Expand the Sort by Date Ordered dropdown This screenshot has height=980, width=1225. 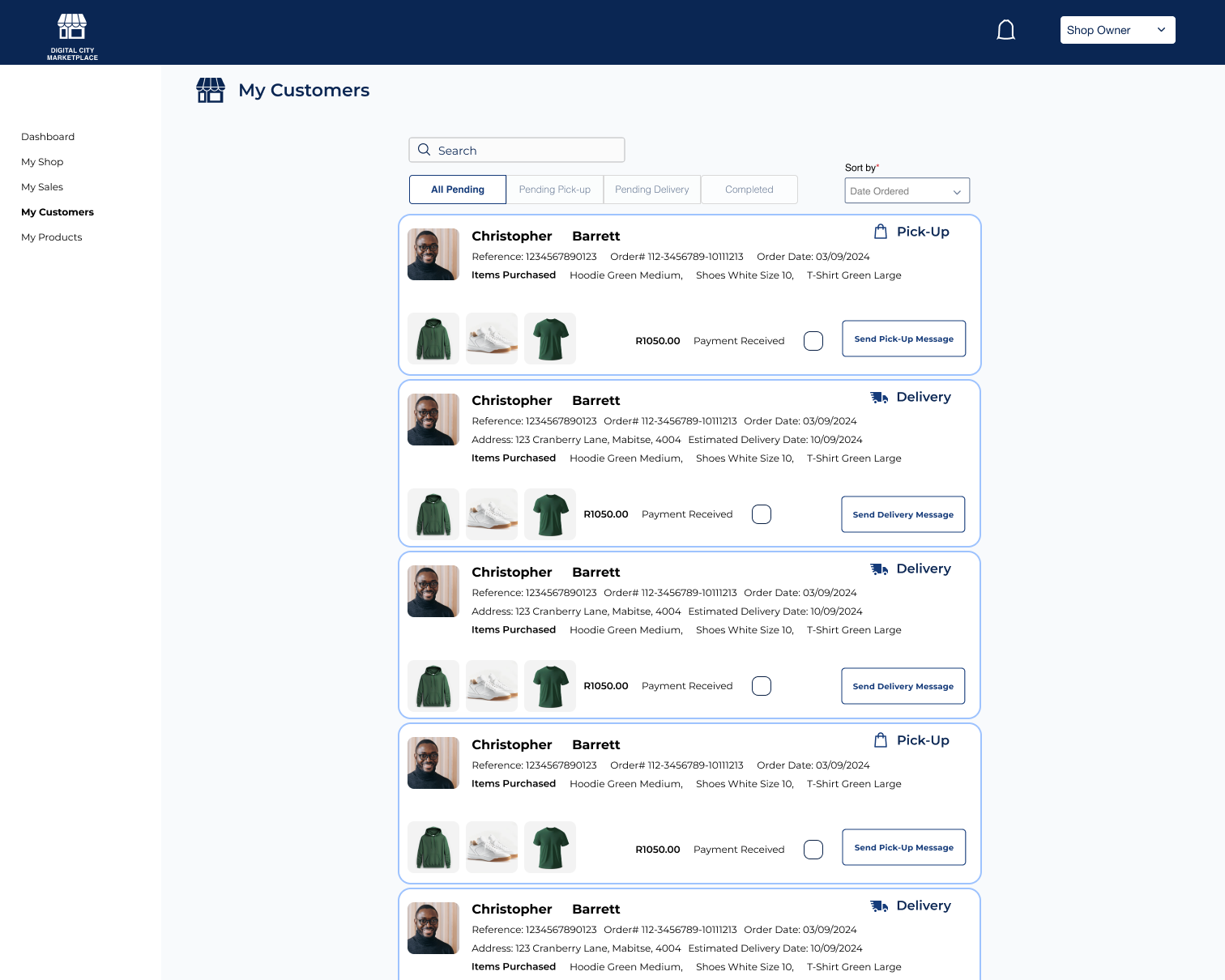(907, 191)
